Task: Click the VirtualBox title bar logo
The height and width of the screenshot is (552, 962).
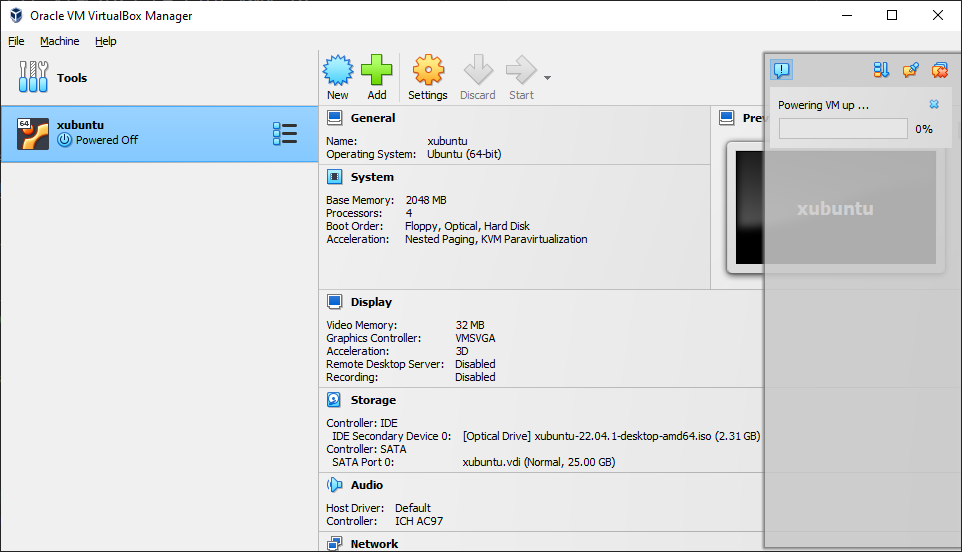Action: click(x=16, y=15)
